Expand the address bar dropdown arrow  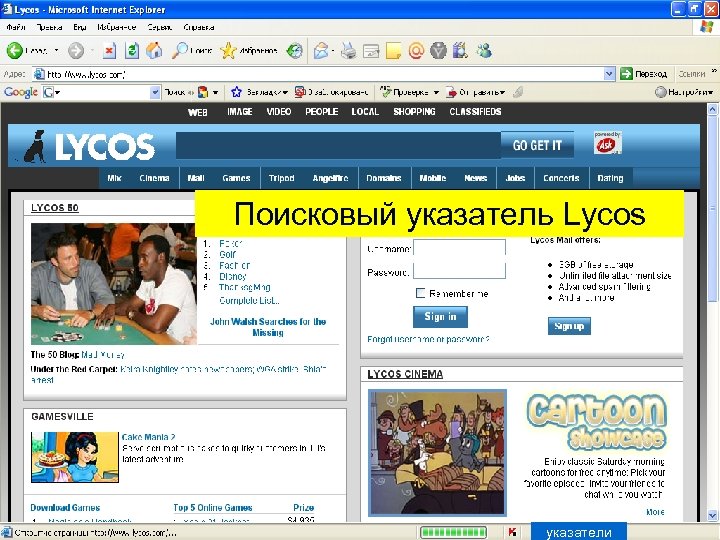609,73
